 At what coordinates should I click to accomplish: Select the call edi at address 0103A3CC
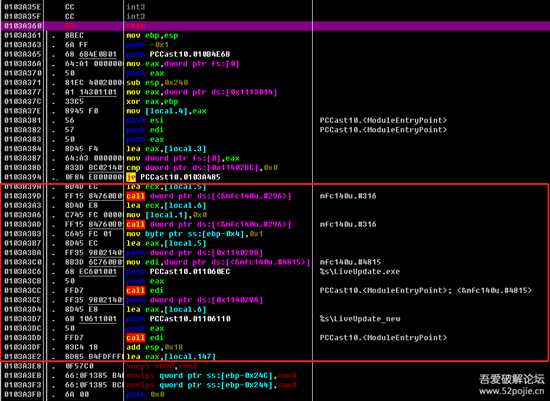(x=145, y=290)
